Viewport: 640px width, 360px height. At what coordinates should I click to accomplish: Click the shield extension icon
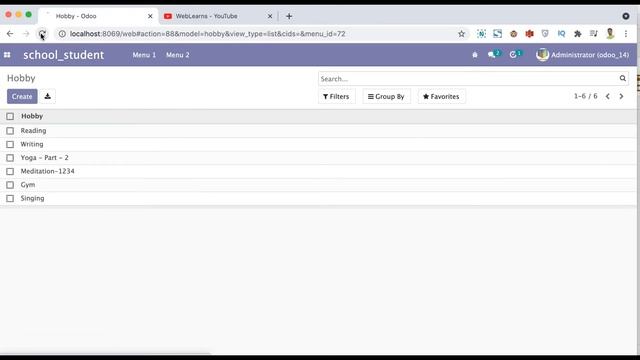(x=545, y=34)
